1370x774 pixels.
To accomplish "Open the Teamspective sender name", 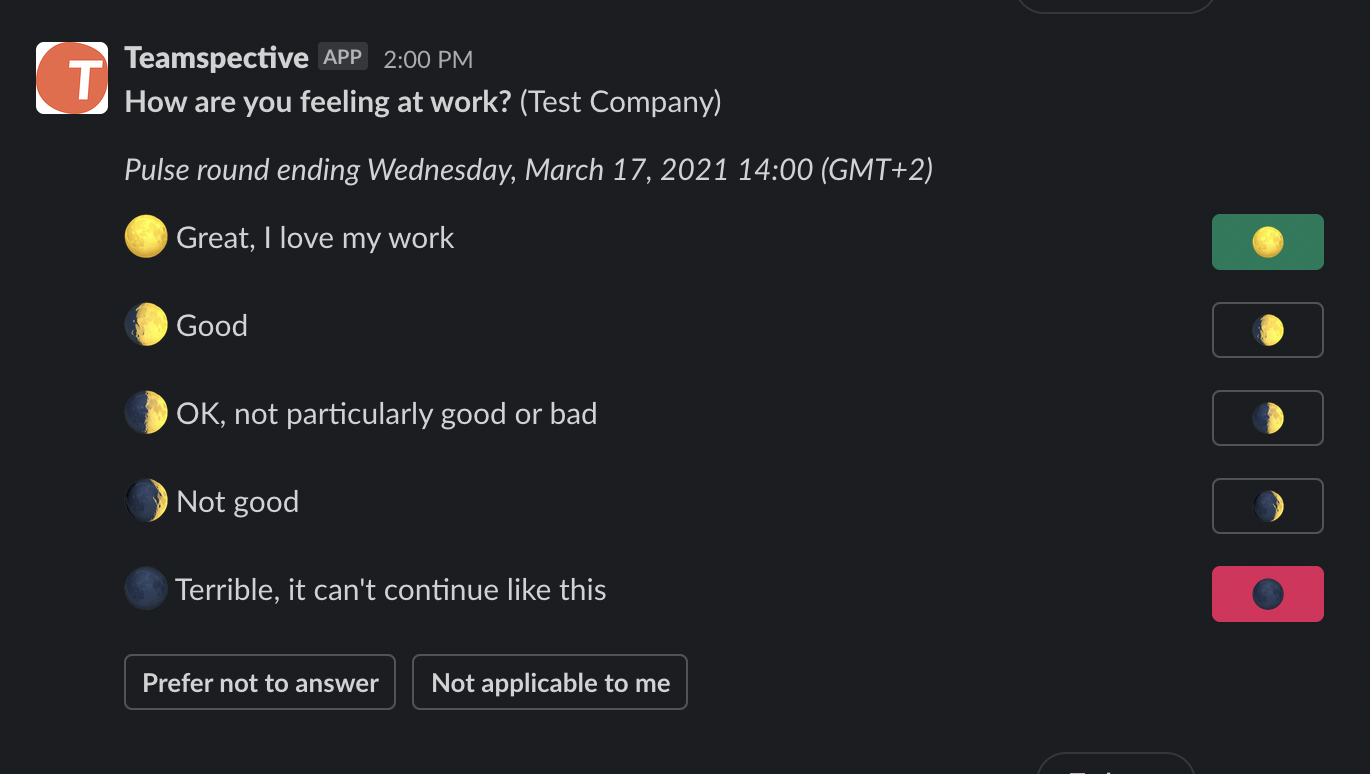I will point(216,58).
